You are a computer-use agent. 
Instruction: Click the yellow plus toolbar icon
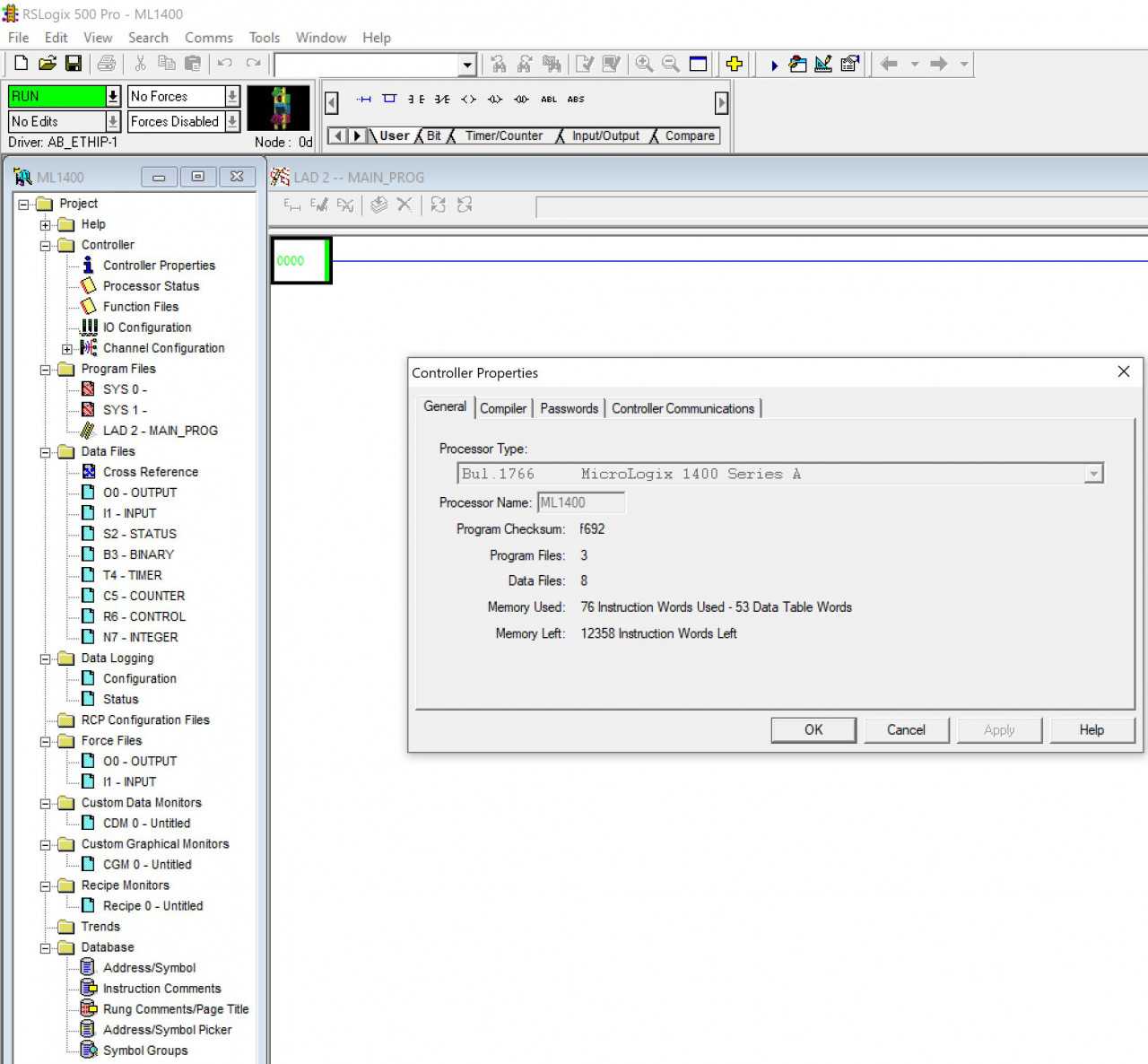(x=734, y=64)
